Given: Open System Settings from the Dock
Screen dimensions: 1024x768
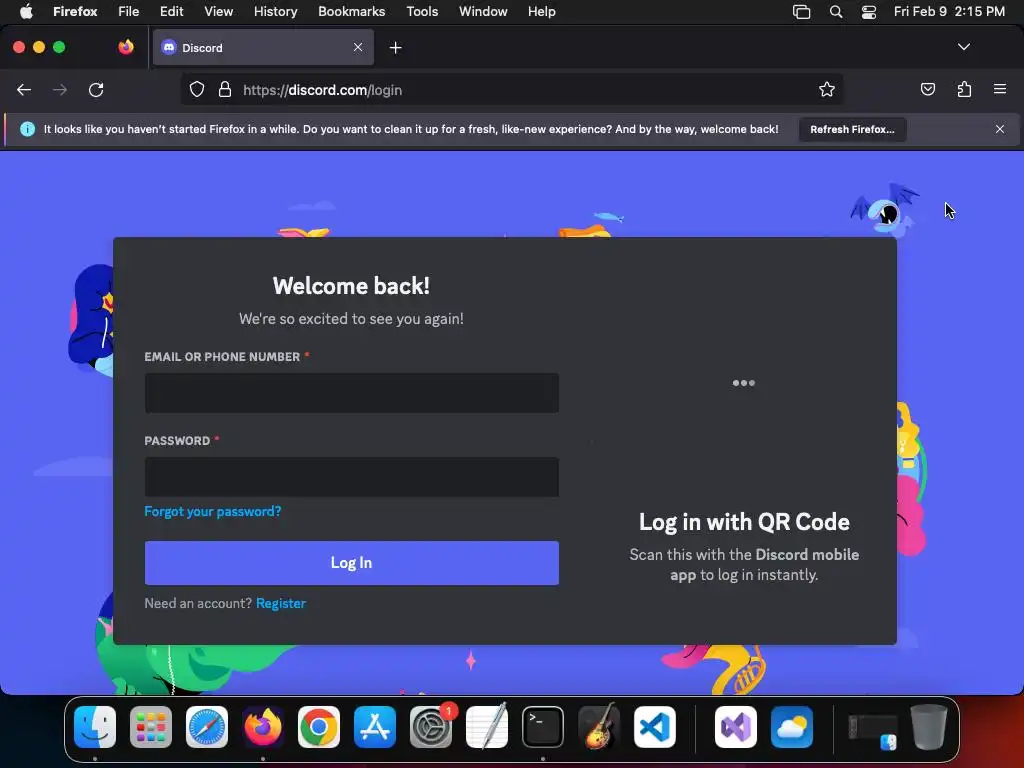Looking at the screenshot, I should [x=431, y=727].
